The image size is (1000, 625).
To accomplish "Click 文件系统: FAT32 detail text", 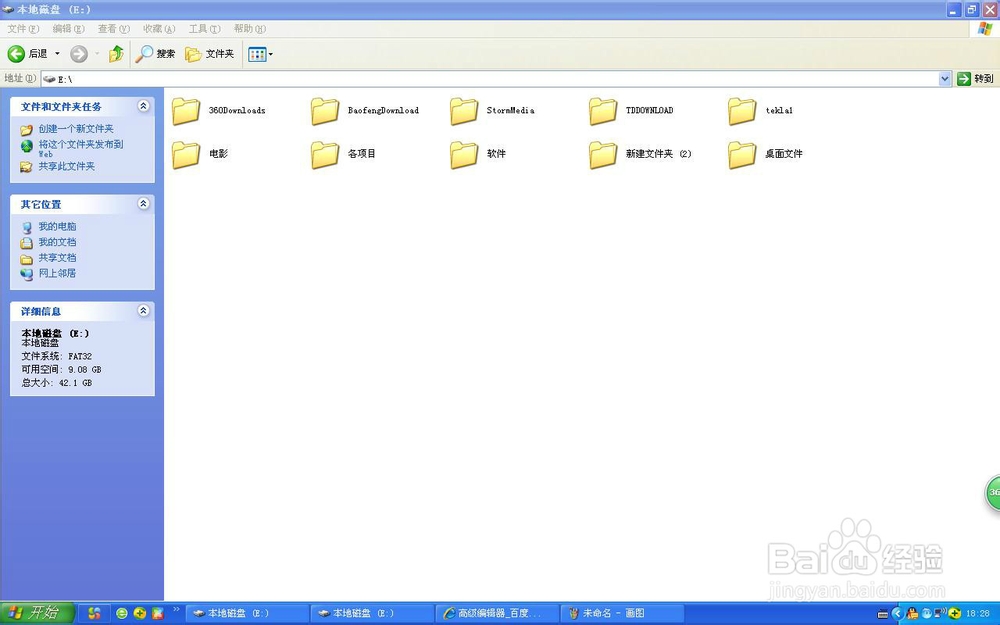I will pos(57,357).
